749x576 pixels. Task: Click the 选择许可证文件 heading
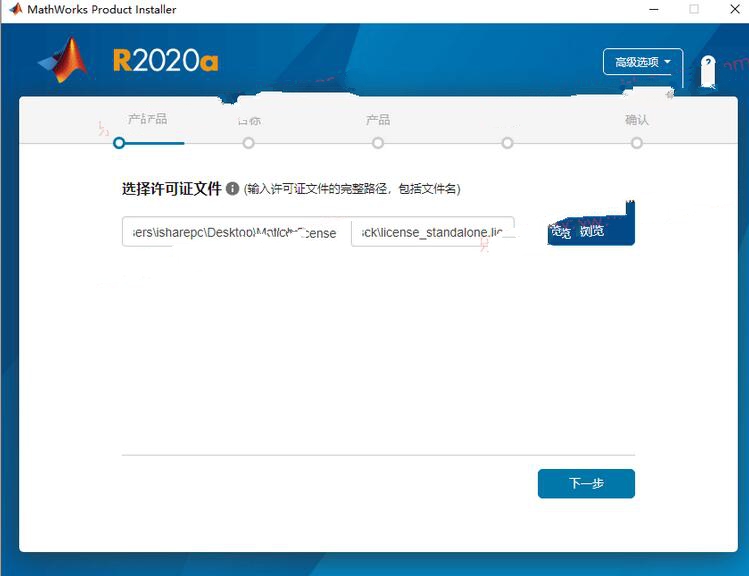click(x=171, y=189)
